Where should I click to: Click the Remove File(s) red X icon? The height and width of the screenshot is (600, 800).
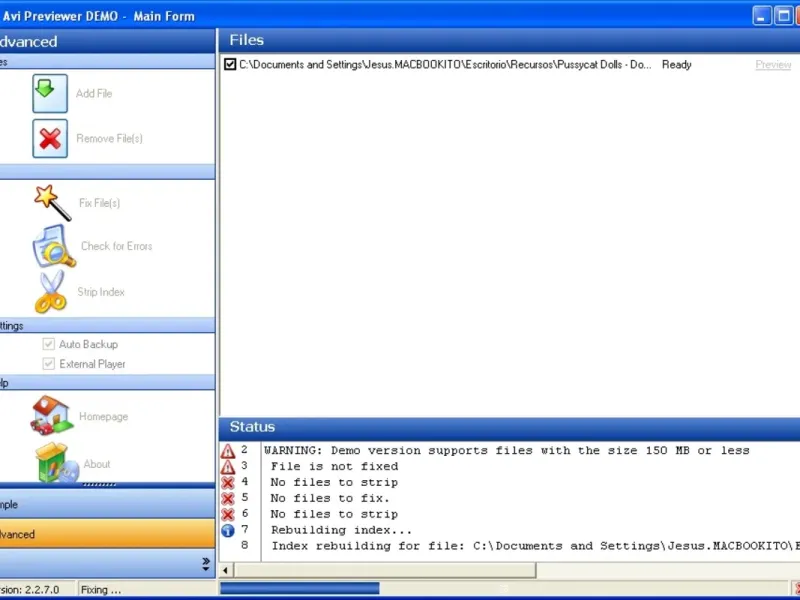pyautogui.click(x=50, y=138)
